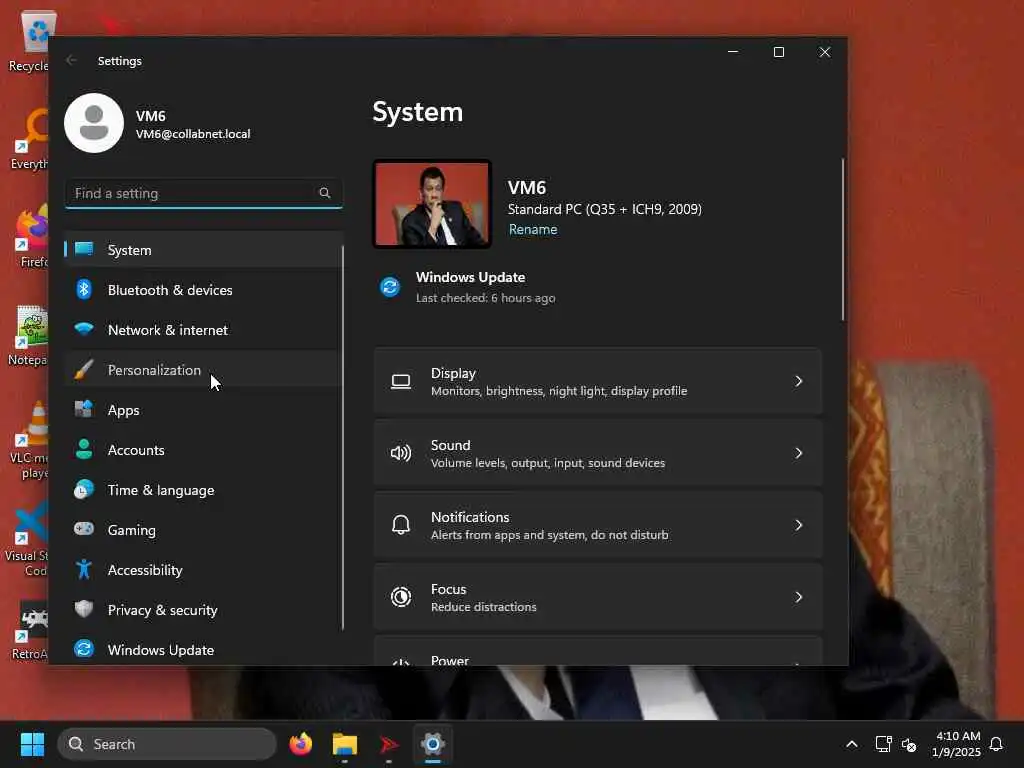Click the magnifier icon in Find a setting
This screenshot has height=768, width=1024.
point(325,193)
